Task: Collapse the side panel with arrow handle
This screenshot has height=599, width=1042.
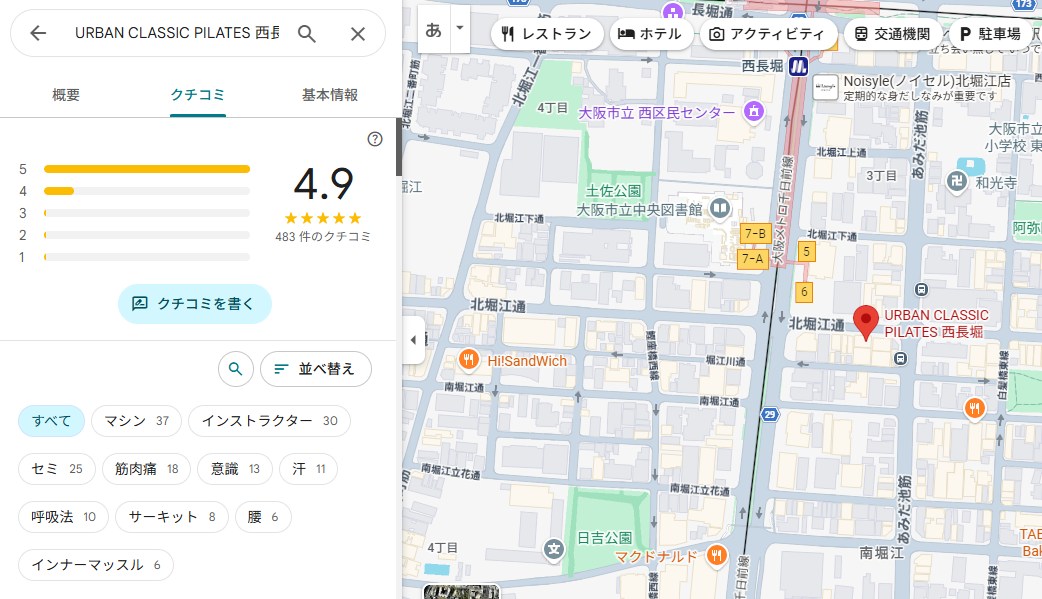Action: (x=413, y=340)
